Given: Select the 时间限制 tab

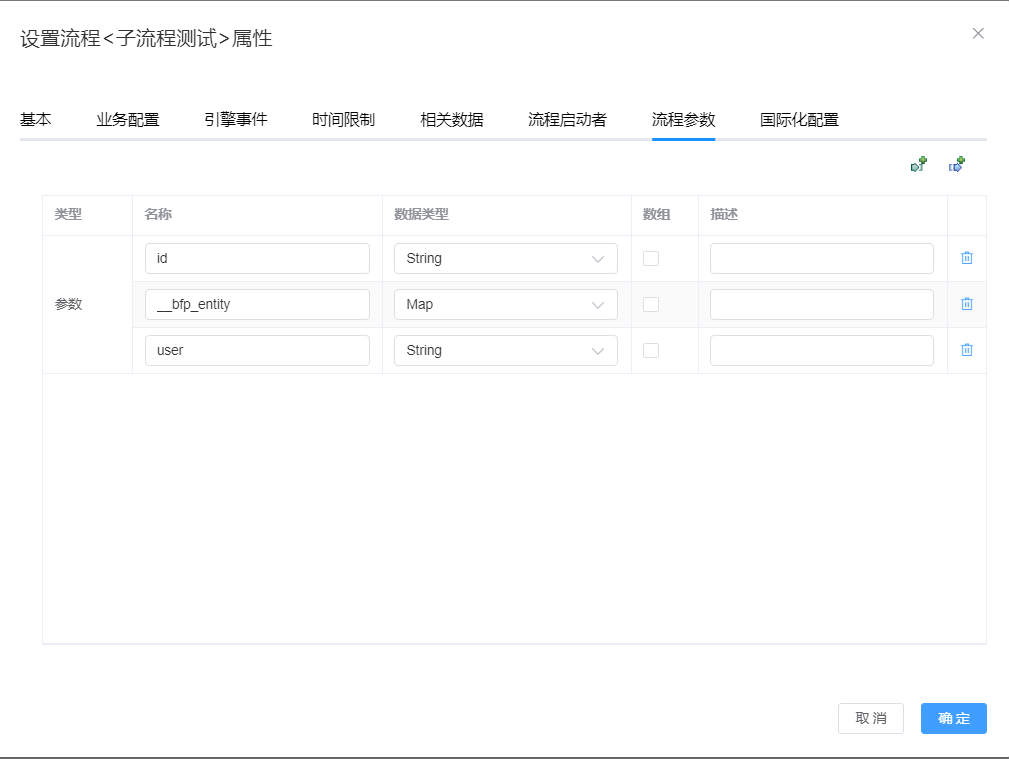Looking at the screenshot, I should point(344,118).
